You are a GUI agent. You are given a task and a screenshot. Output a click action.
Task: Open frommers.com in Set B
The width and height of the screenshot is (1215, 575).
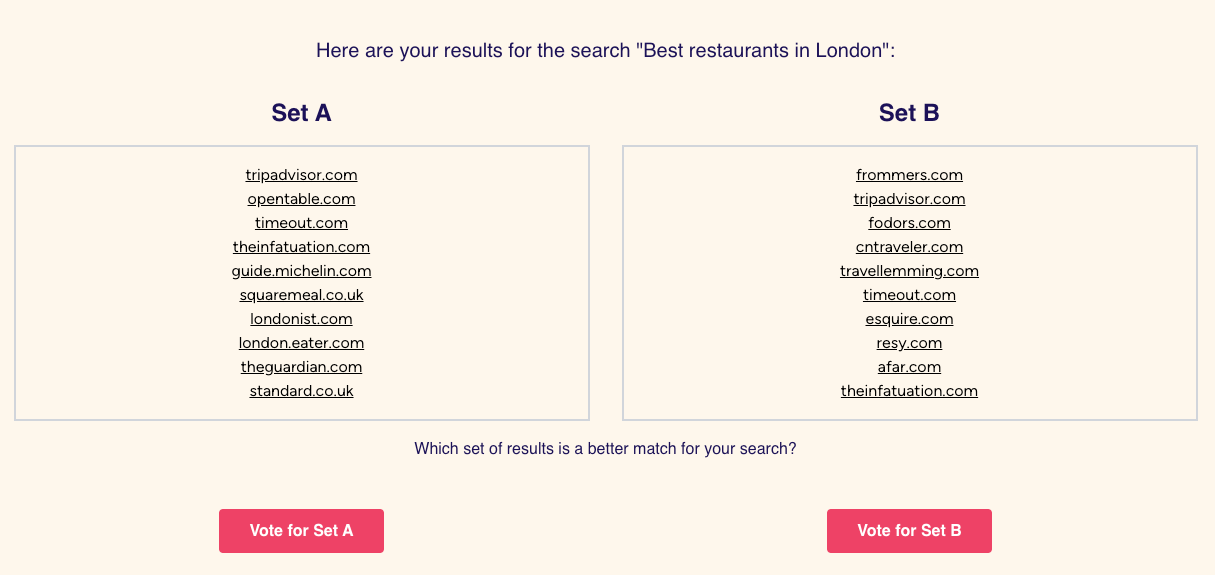point(910,175)
